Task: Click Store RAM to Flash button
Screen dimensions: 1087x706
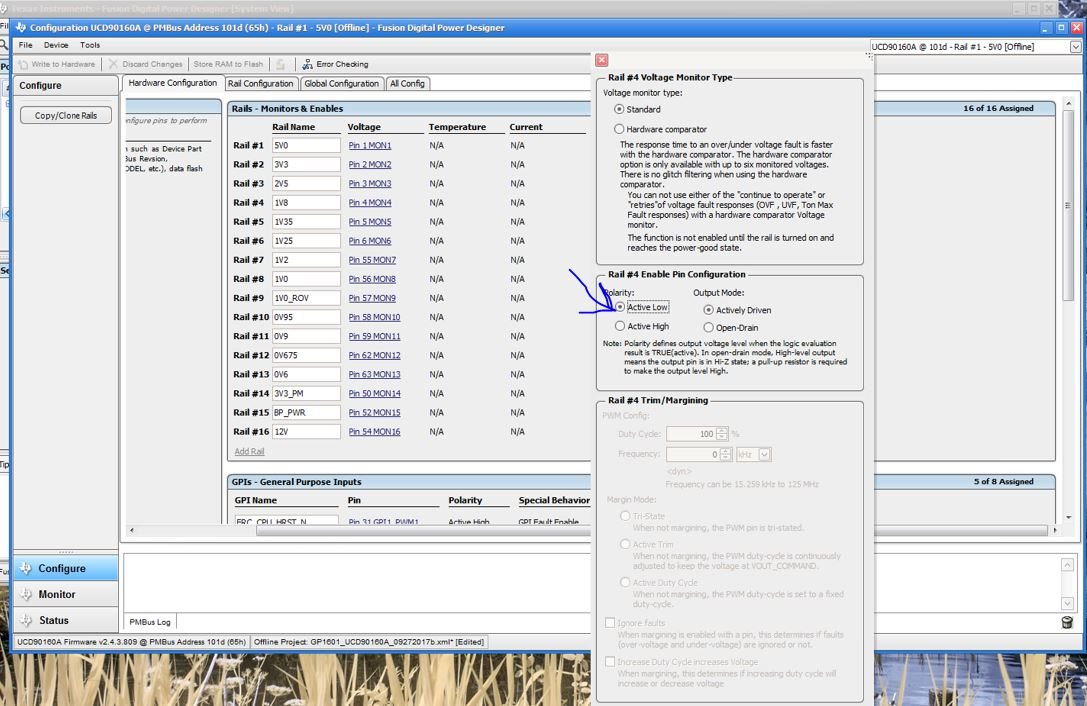Action: pos(228,64)
